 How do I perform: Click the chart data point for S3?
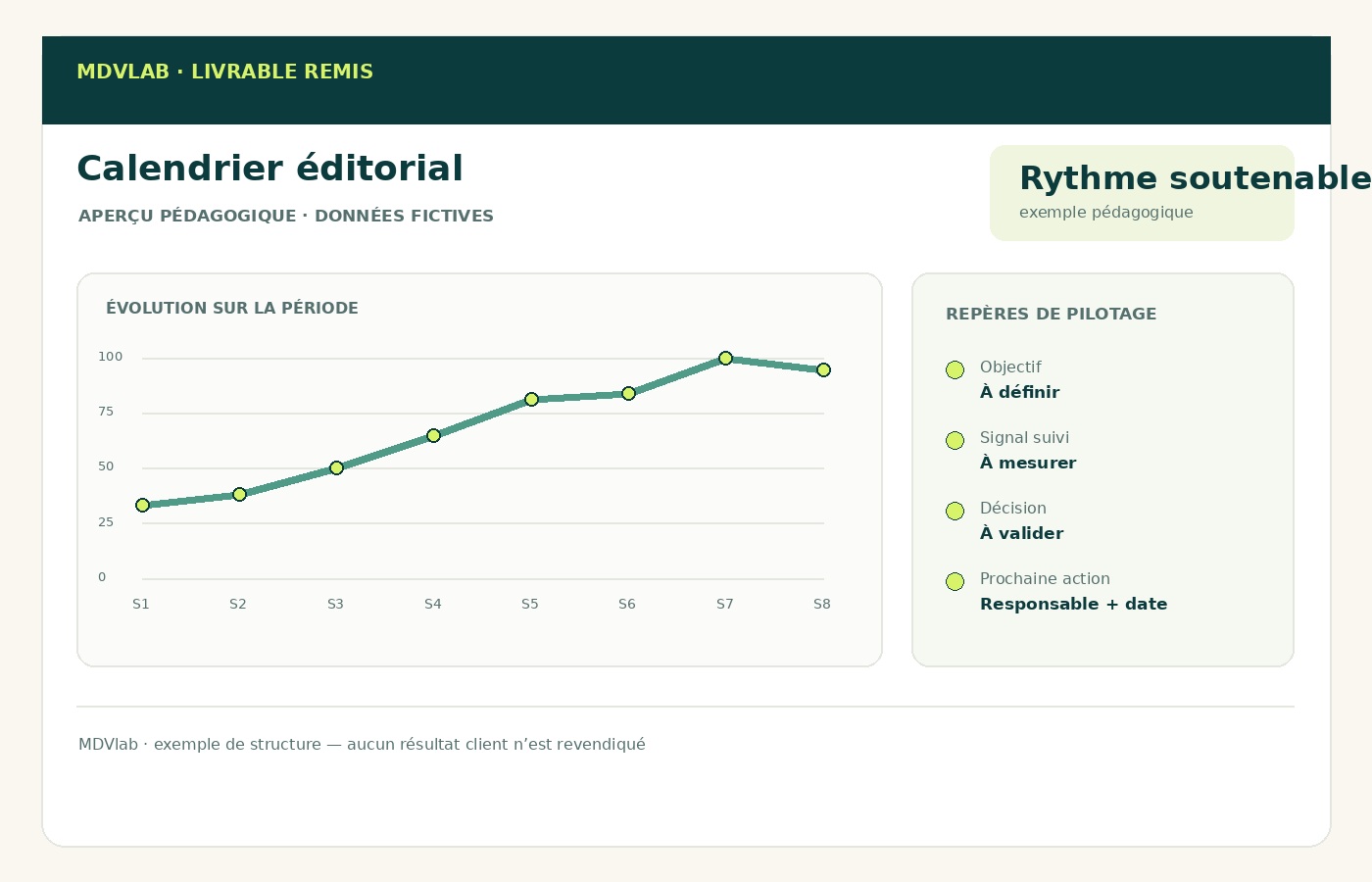point(336,467)
